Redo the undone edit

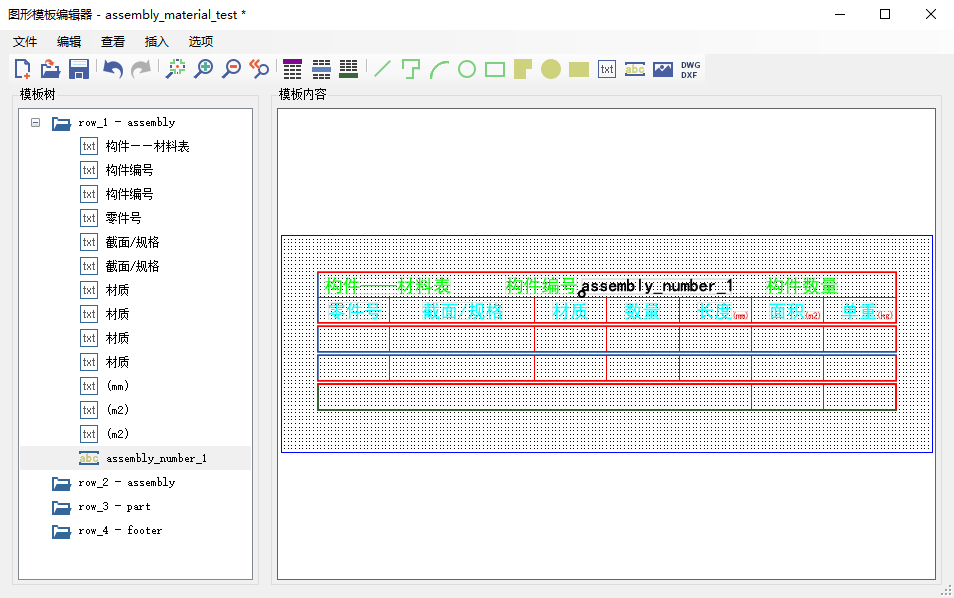(x=141, y=69)
